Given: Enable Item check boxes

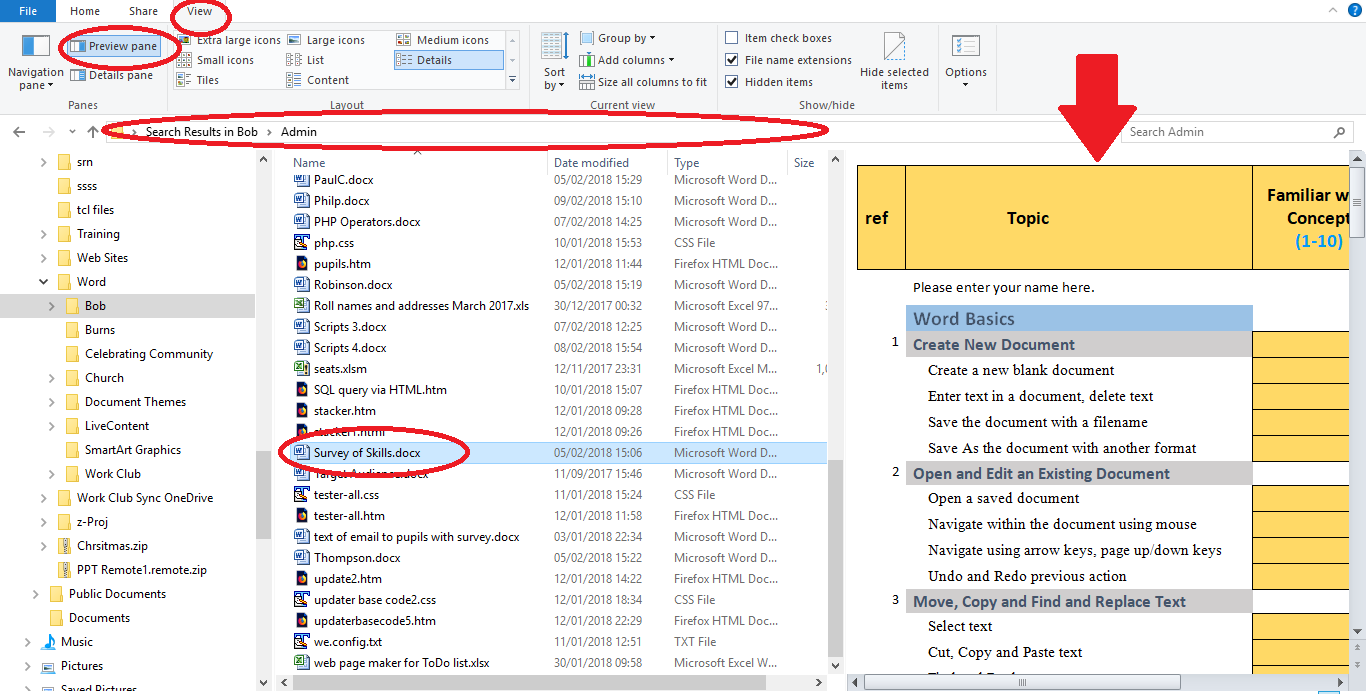Looking at the screenshot, I should point(732,38).
